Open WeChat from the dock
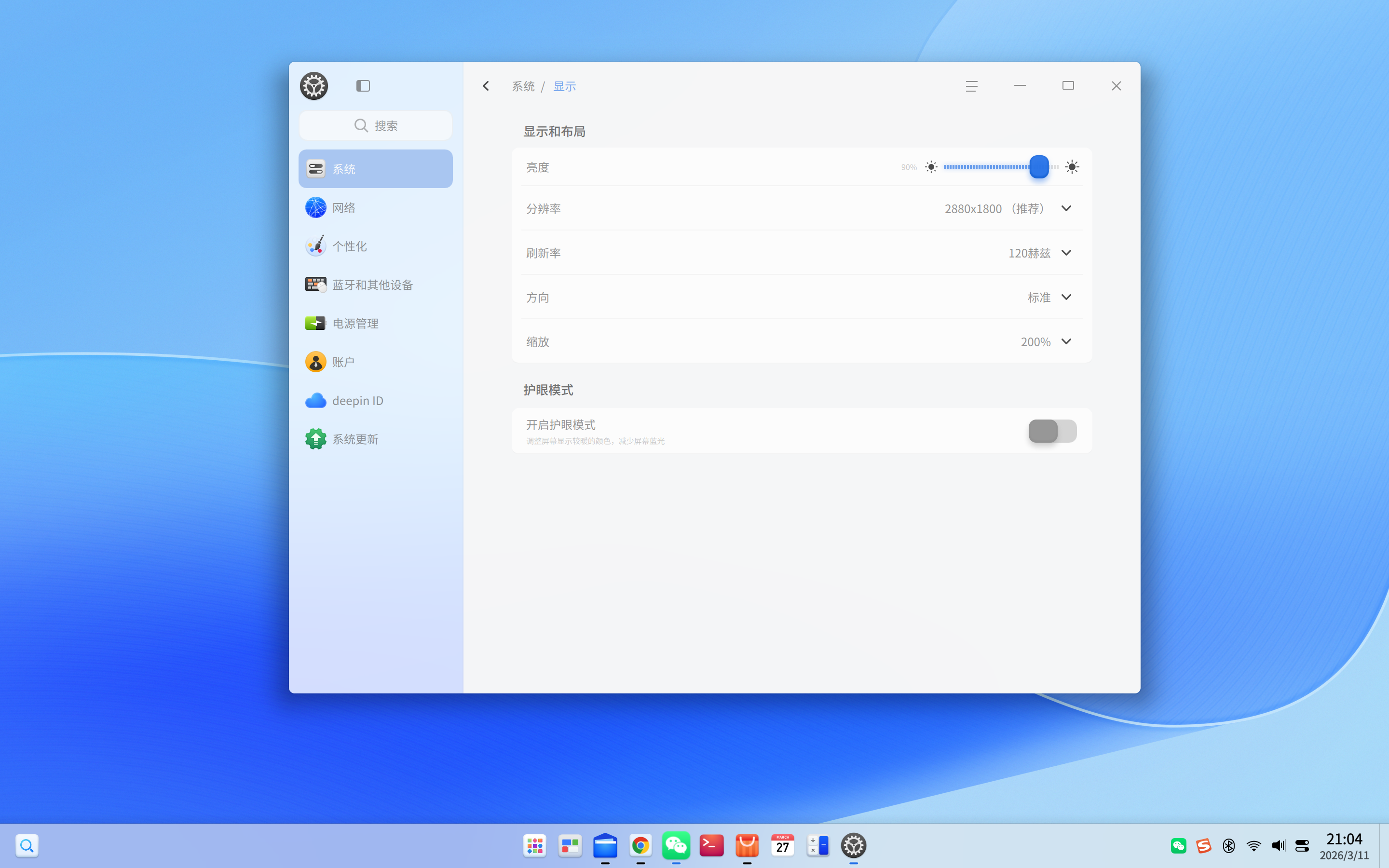This screenshot has width=1389, height=868. point(676,846)
